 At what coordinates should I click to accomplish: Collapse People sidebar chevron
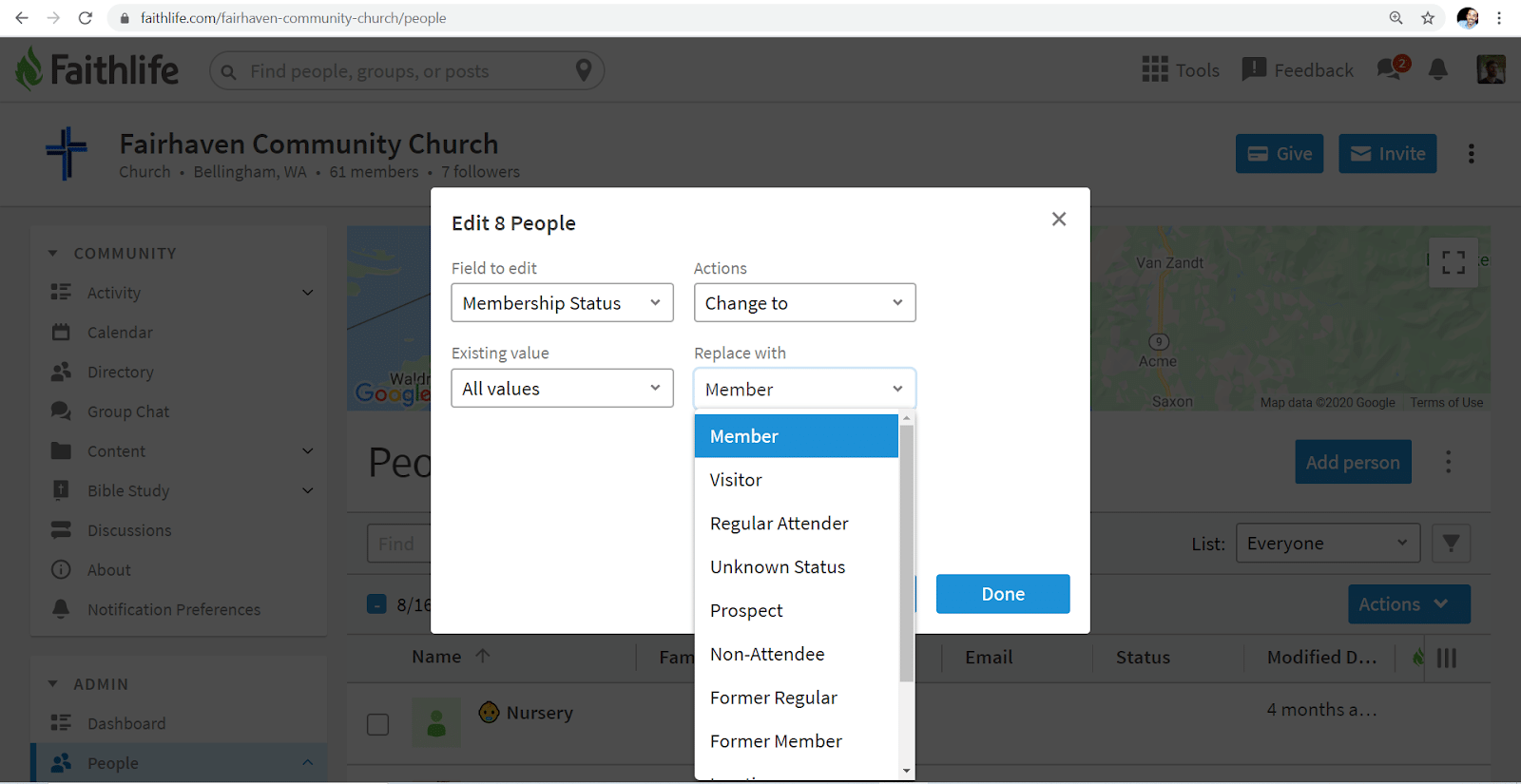coord(308,762)
